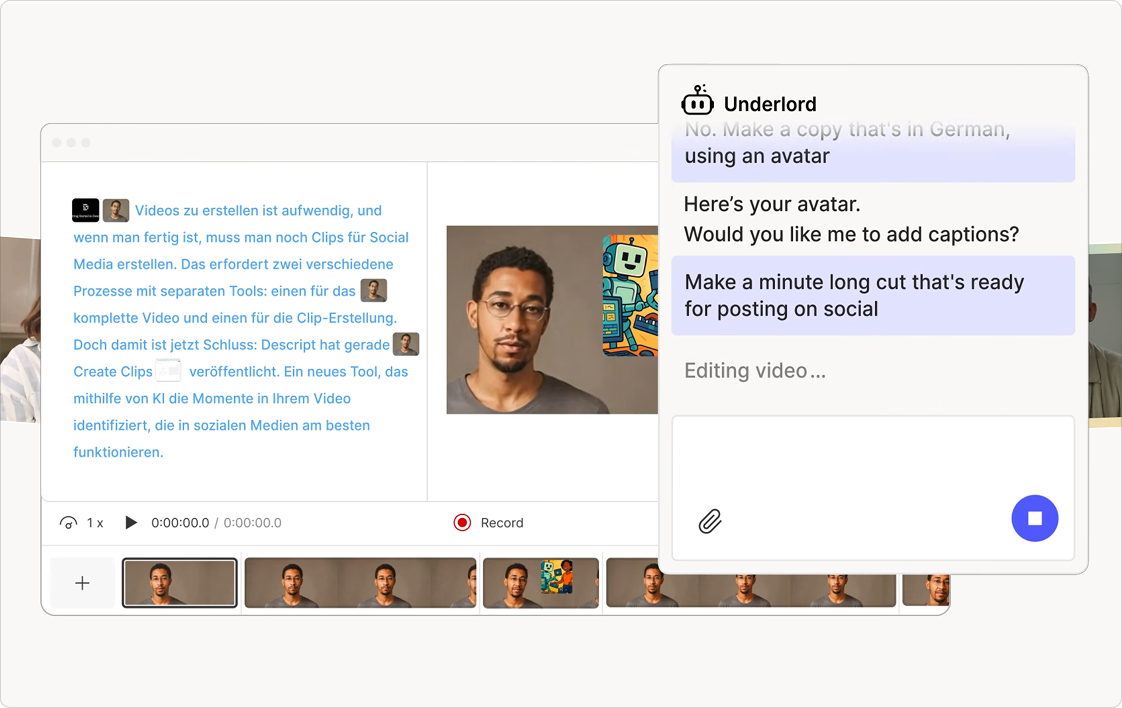Click the 'Make a minute long cut' message

pos(872,295)
